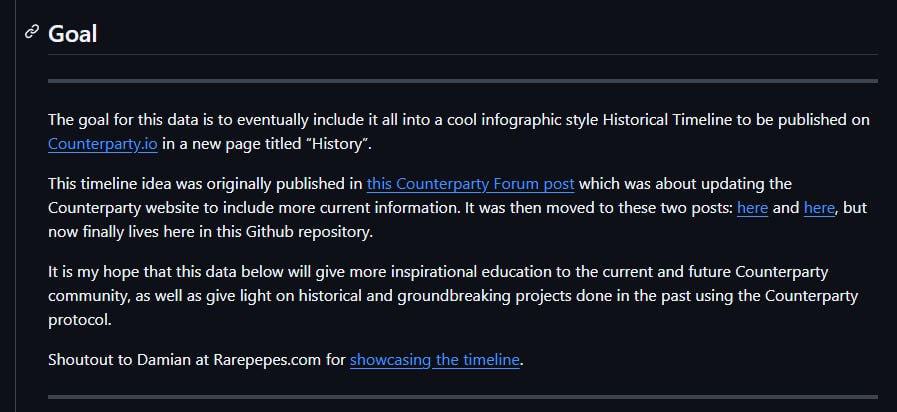Screen dimensions: 897x412
Task: Click the thick divider below Shoutout paragraph
Action: click(463, 397)
